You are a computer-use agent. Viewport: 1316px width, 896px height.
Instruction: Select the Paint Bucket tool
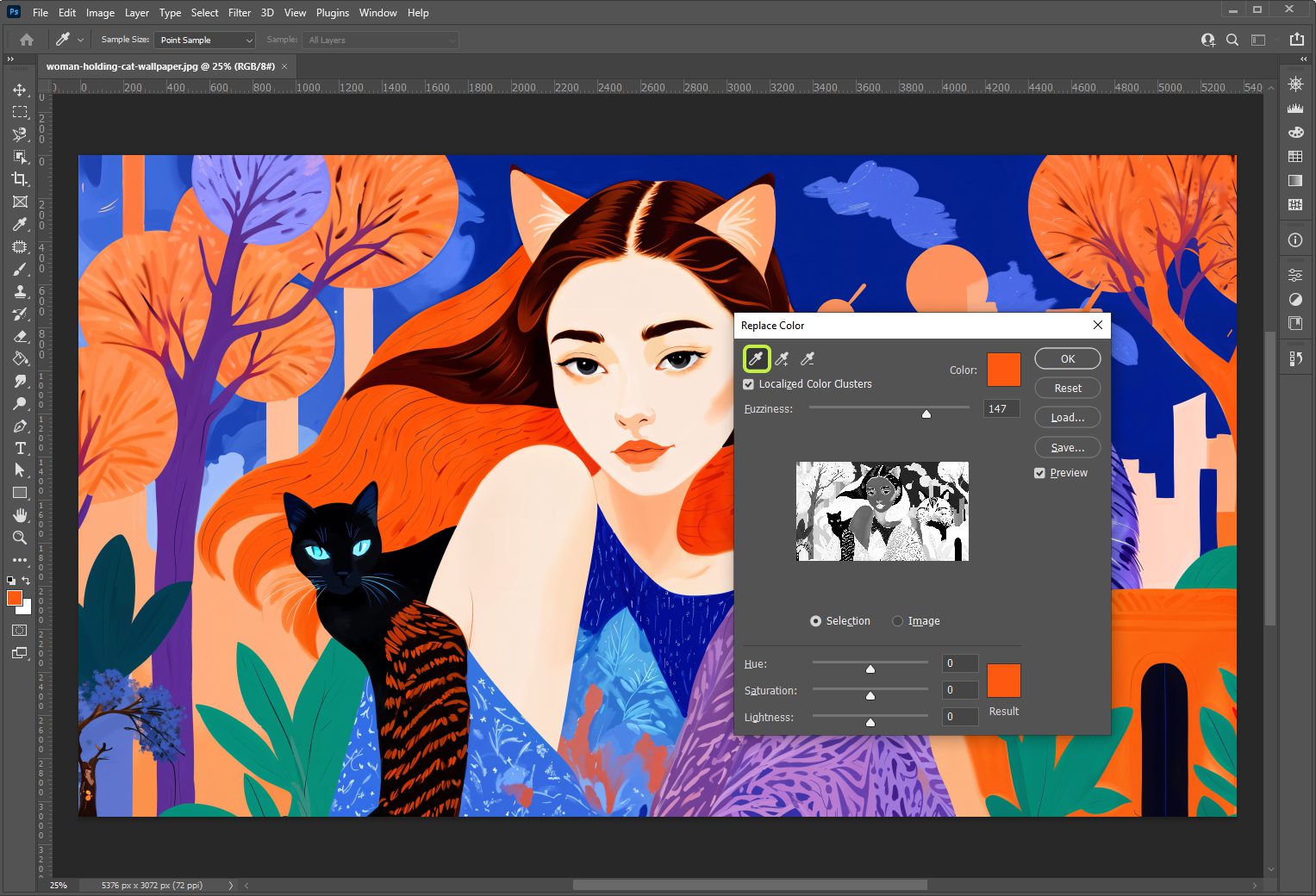[x=20, y=358]
